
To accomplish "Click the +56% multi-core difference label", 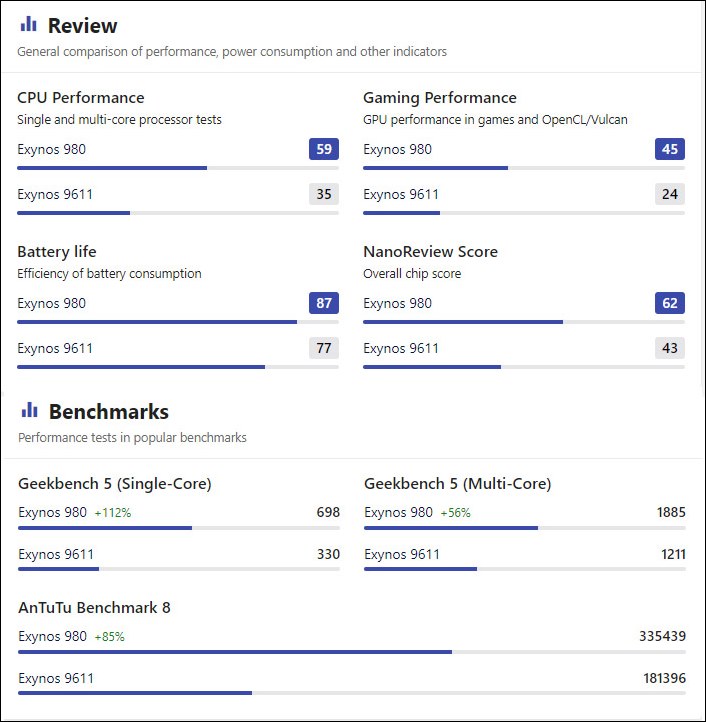I will (x=455, y=513).
